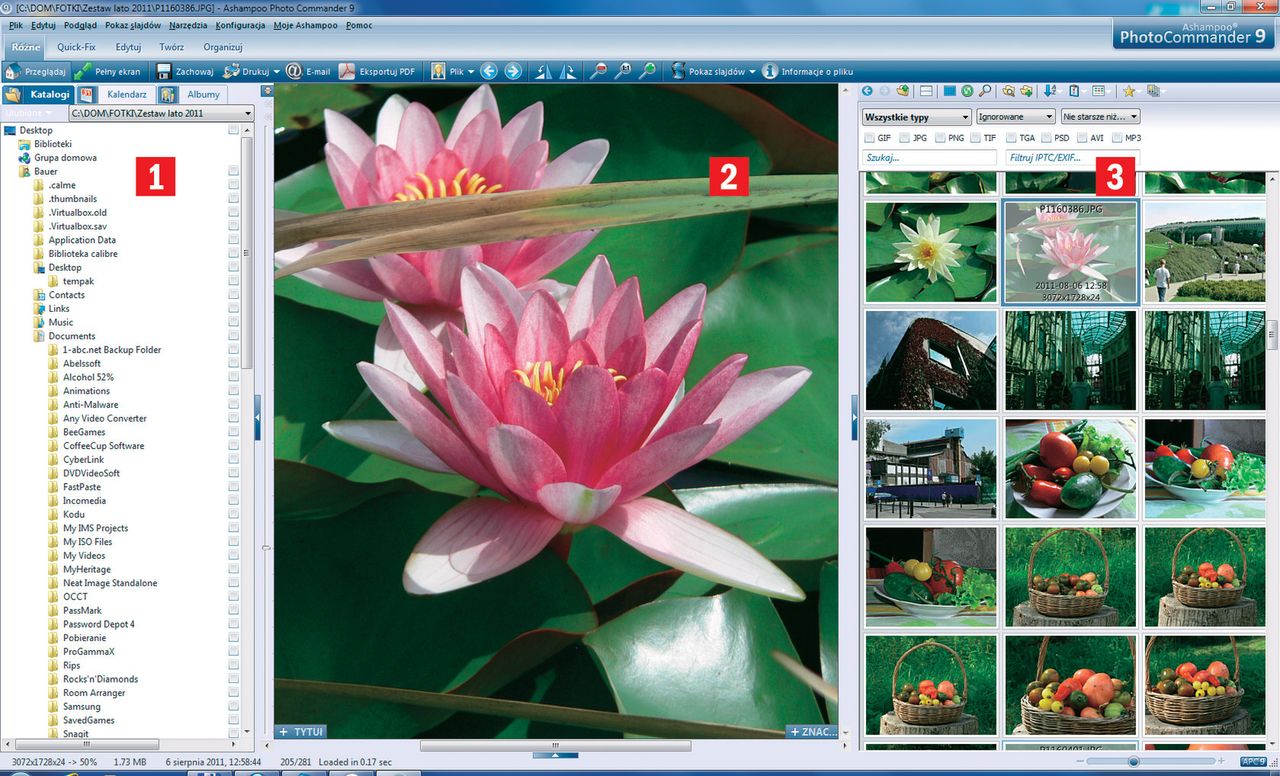
Task: Open the Nie starsze niż dropdown
Action: tap(1100, 117)
